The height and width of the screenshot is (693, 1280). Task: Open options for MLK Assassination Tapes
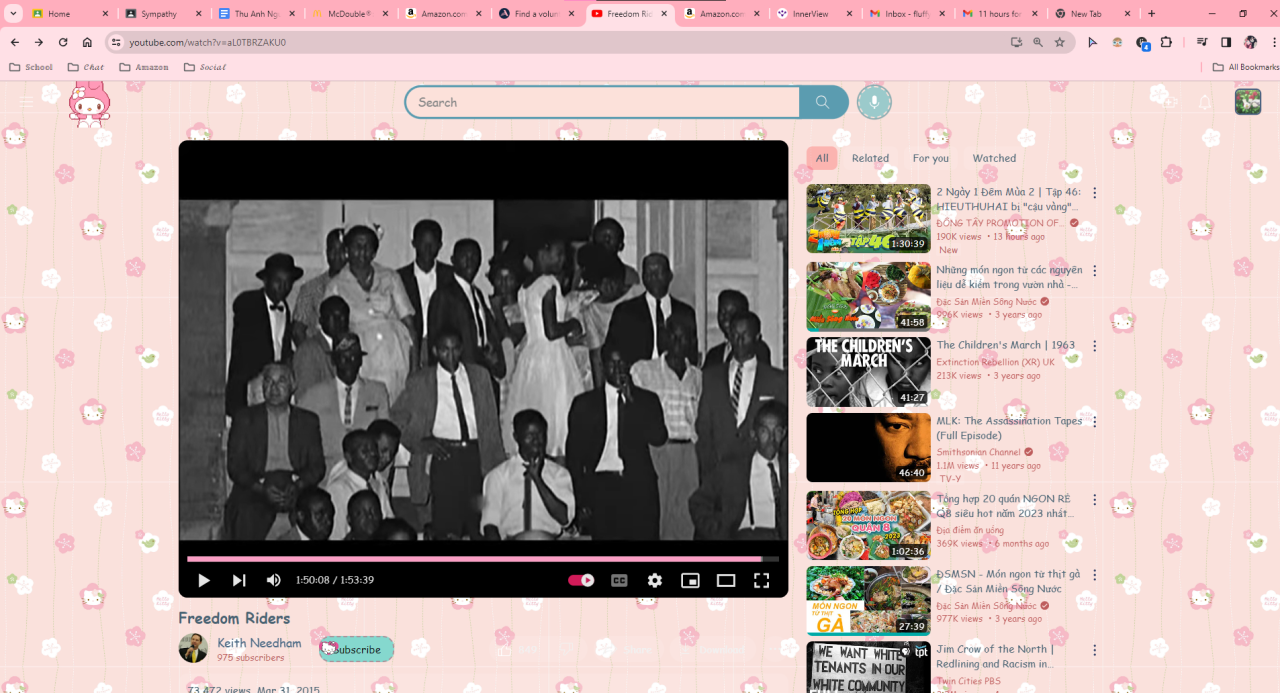[x=1094, y=422]
